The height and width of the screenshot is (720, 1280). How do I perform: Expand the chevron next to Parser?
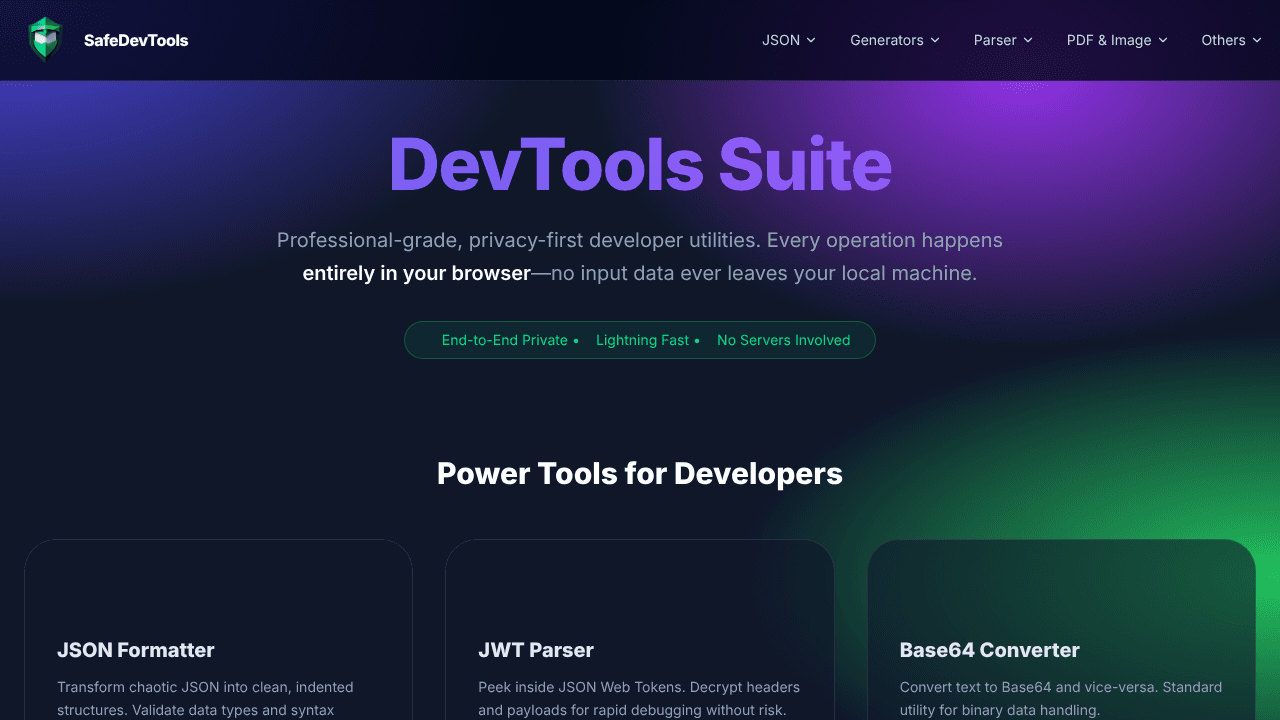1028,40
